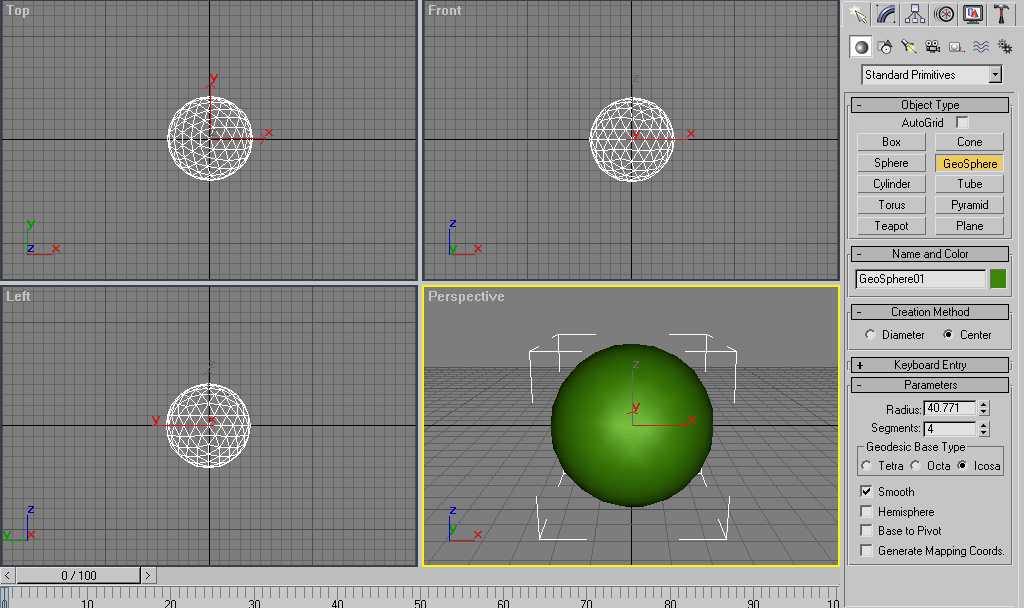Select Octa geodesic base type
Viewport: 1024px width, 608px height.
pyautogui.click(x=916, y=466)
